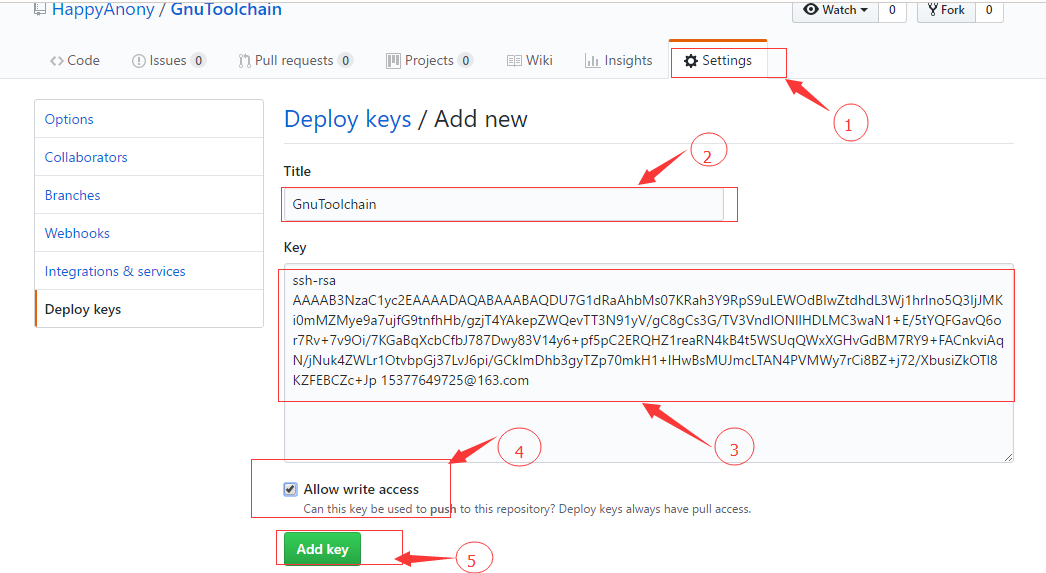
Task: Open the HappyAnony user profile link
Action: click(103, 9)
